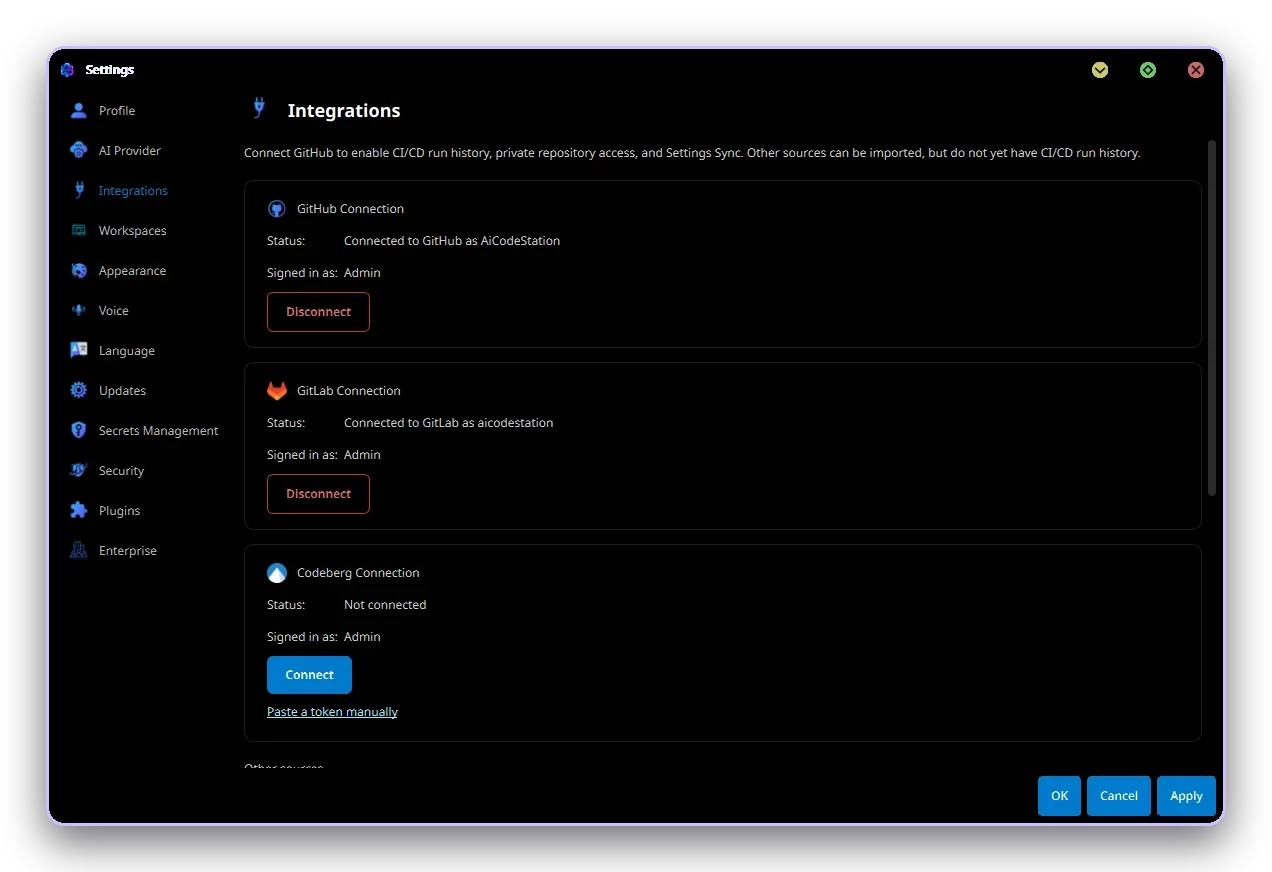Screen dimensions: 1272x872
Task: Click the Enterprise building icon
Action: click(x=79, y=550)
